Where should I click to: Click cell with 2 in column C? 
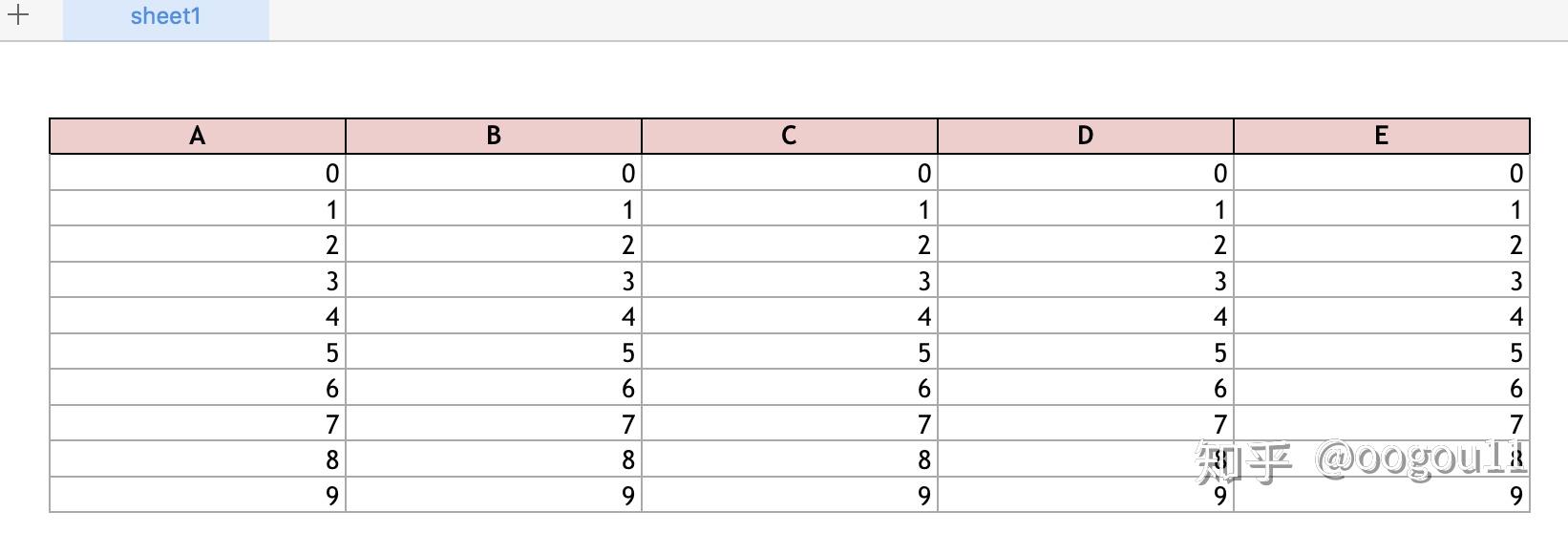789,245
